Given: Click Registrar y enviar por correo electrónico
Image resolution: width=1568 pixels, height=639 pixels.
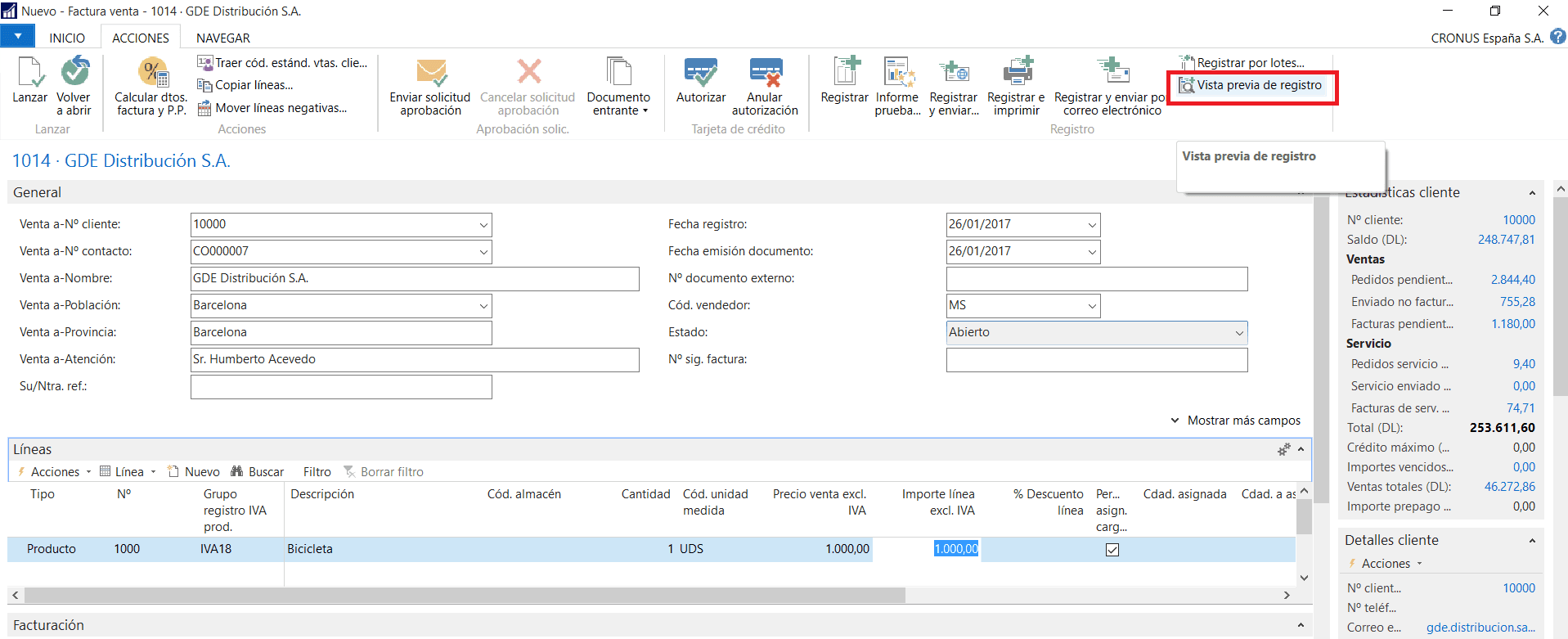Looking at the screenshot, I should pos(1112,87).
